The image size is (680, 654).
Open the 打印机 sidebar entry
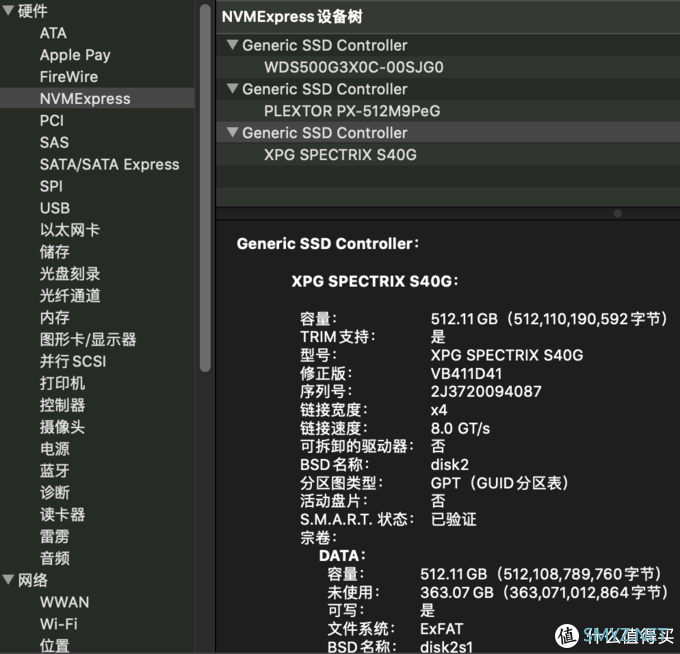coord(62,383)
